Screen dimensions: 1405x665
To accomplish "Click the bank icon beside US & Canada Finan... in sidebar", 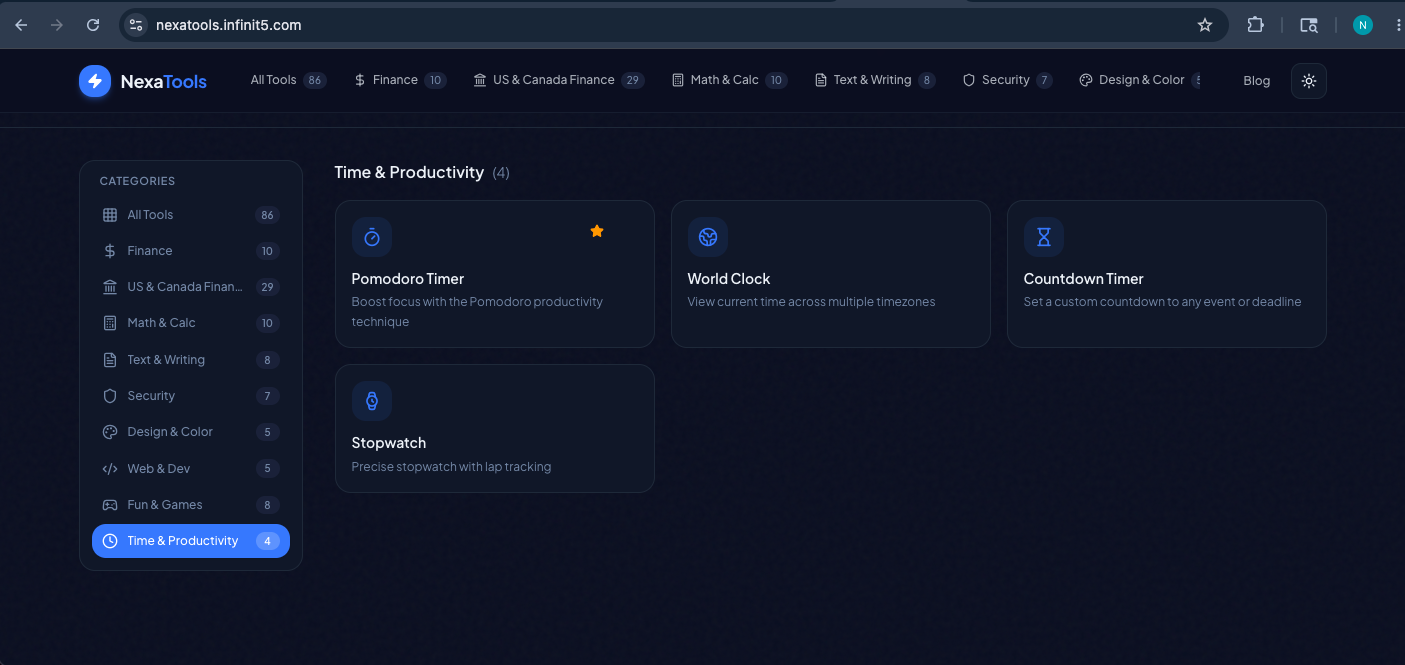I will (110, 287).
